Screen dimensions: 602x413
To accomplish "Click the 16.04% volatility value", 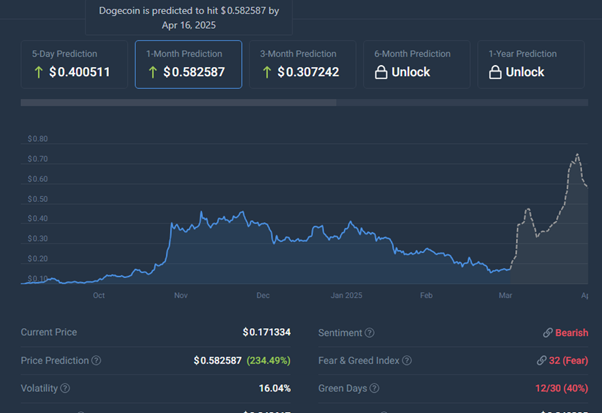I will click(275, 388).
